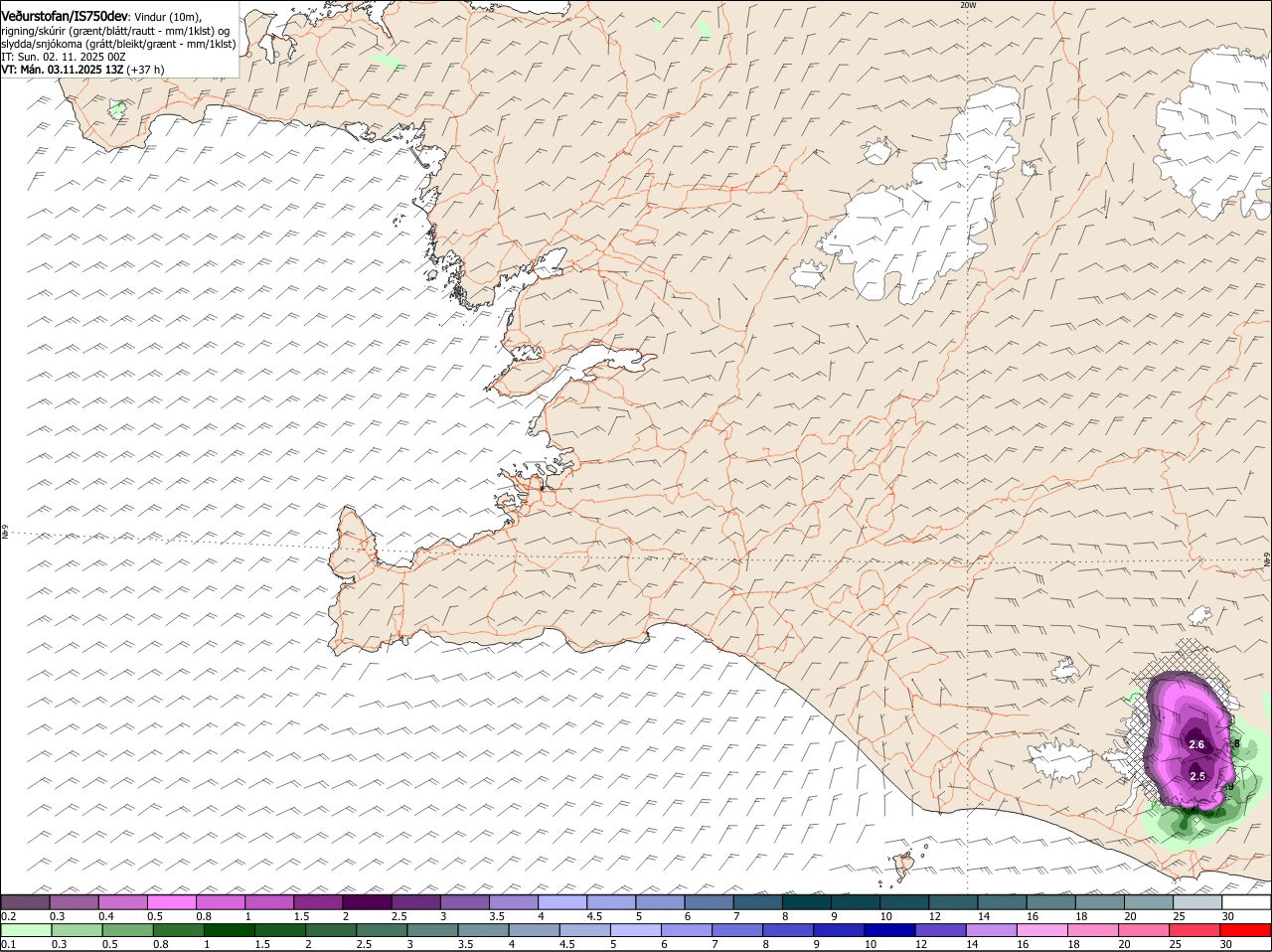This screenshot has width=1272, height=952.
Task: Select the bottom-row swatch between 0.1 and 0.3
Action: [27, 929]
